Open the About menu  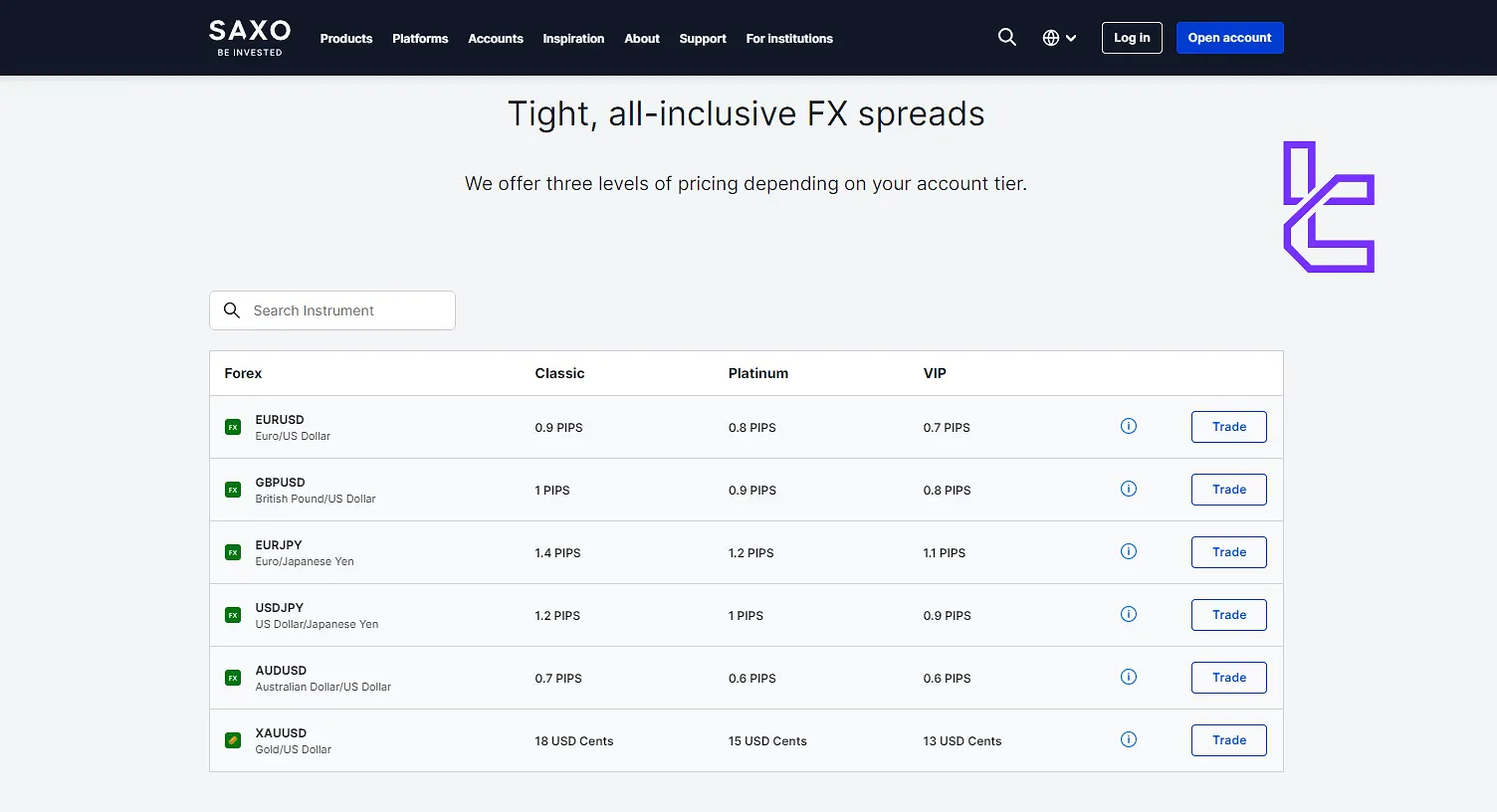[642, 39]
